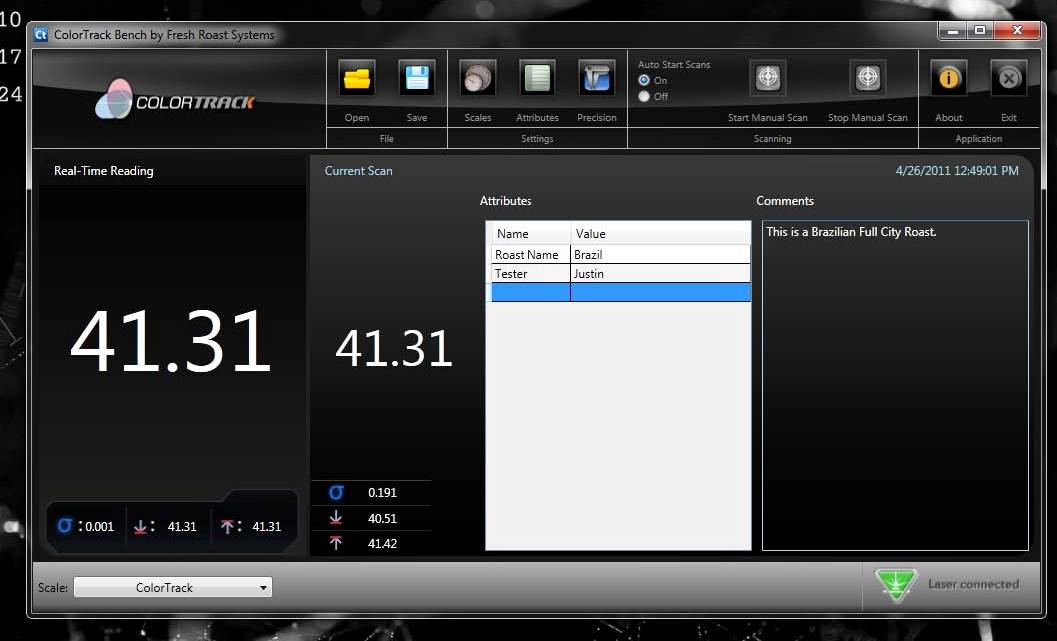1057x641 pixels.
Task: Click the real-time maximum up-arrow icon
Action: coord(227,526)
